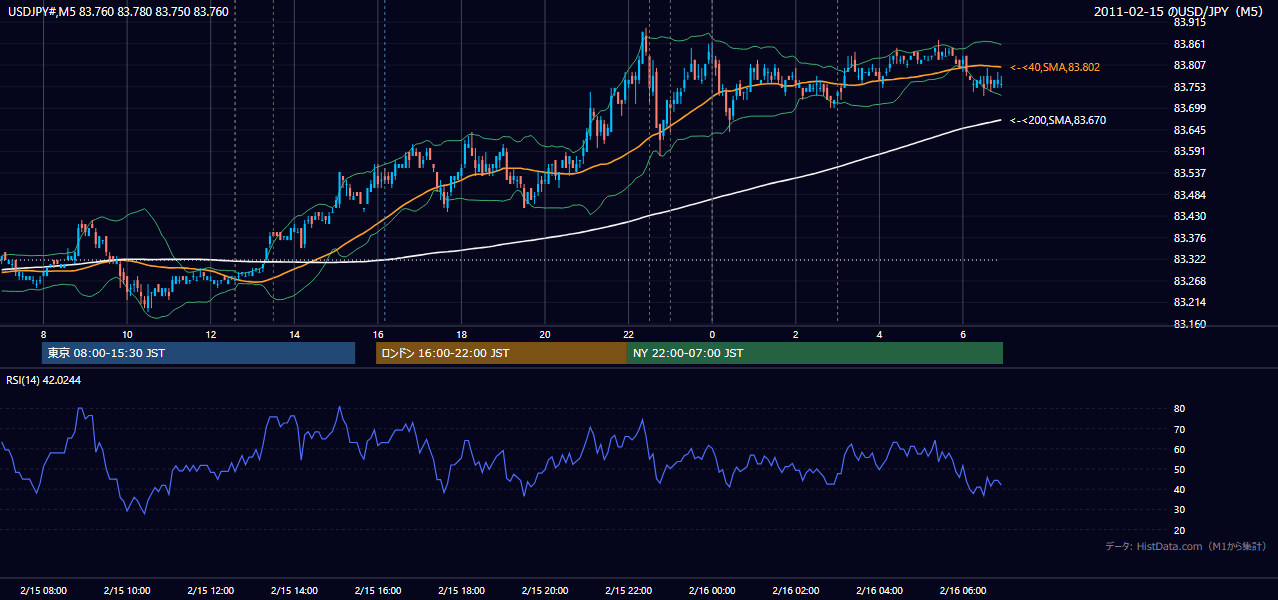This screenshot has height=600, width=1278.
Task: Click the RSI(14) 42.0244 indicator label
Action: tap(45, 380)
